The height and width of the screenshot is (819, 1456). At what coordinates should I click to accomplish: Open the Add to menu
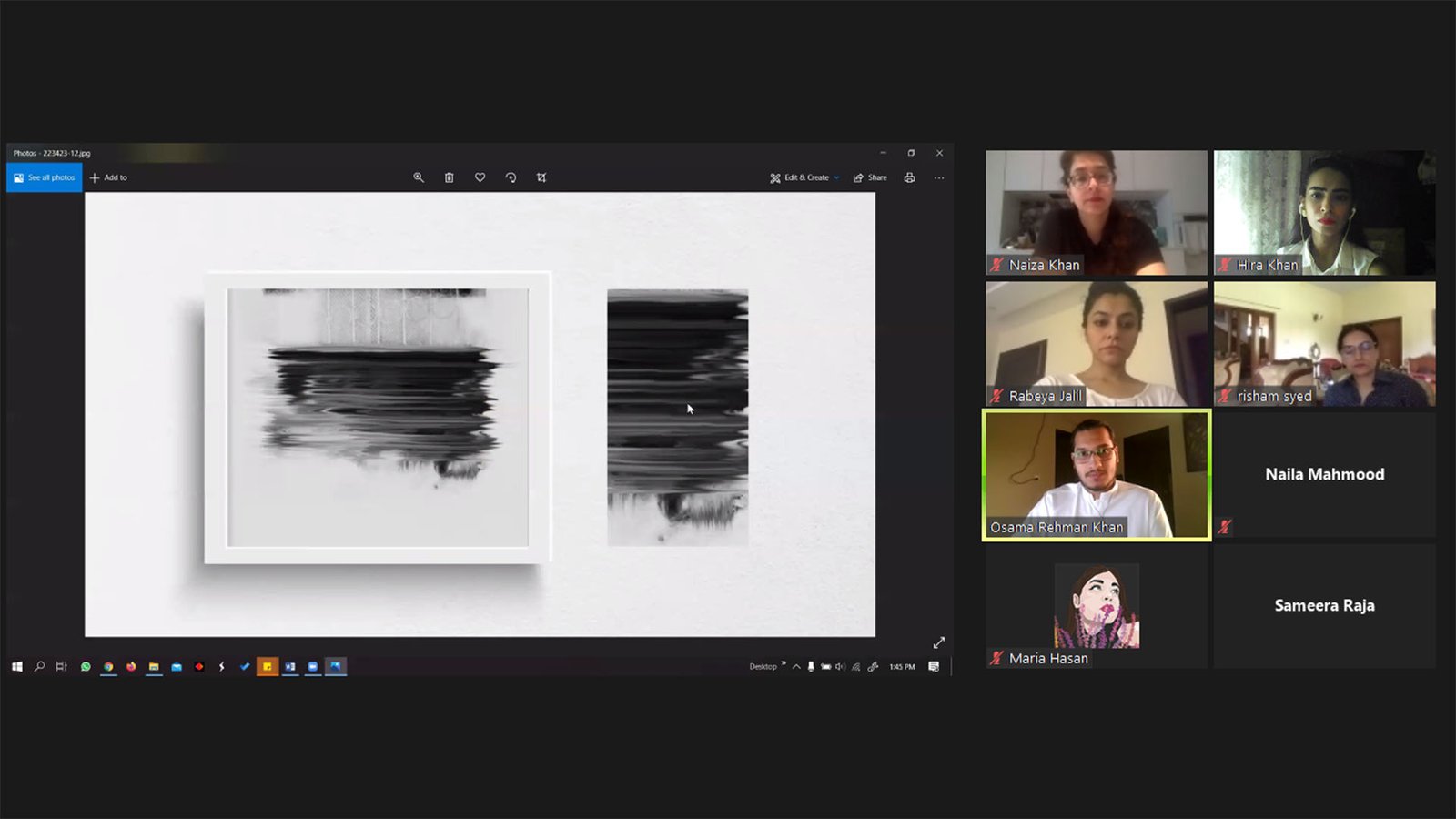point(108,177)
